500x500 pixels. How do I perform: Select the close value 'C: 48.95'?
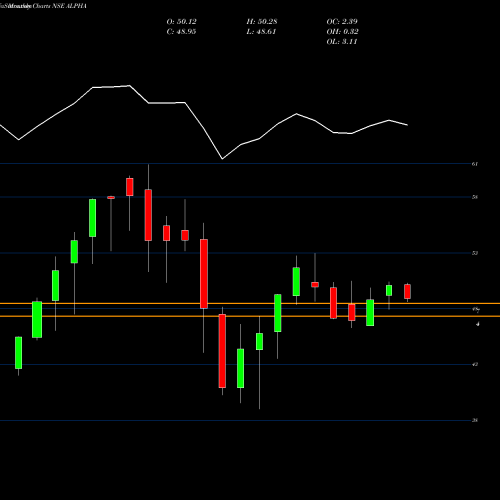pos(181,32)
